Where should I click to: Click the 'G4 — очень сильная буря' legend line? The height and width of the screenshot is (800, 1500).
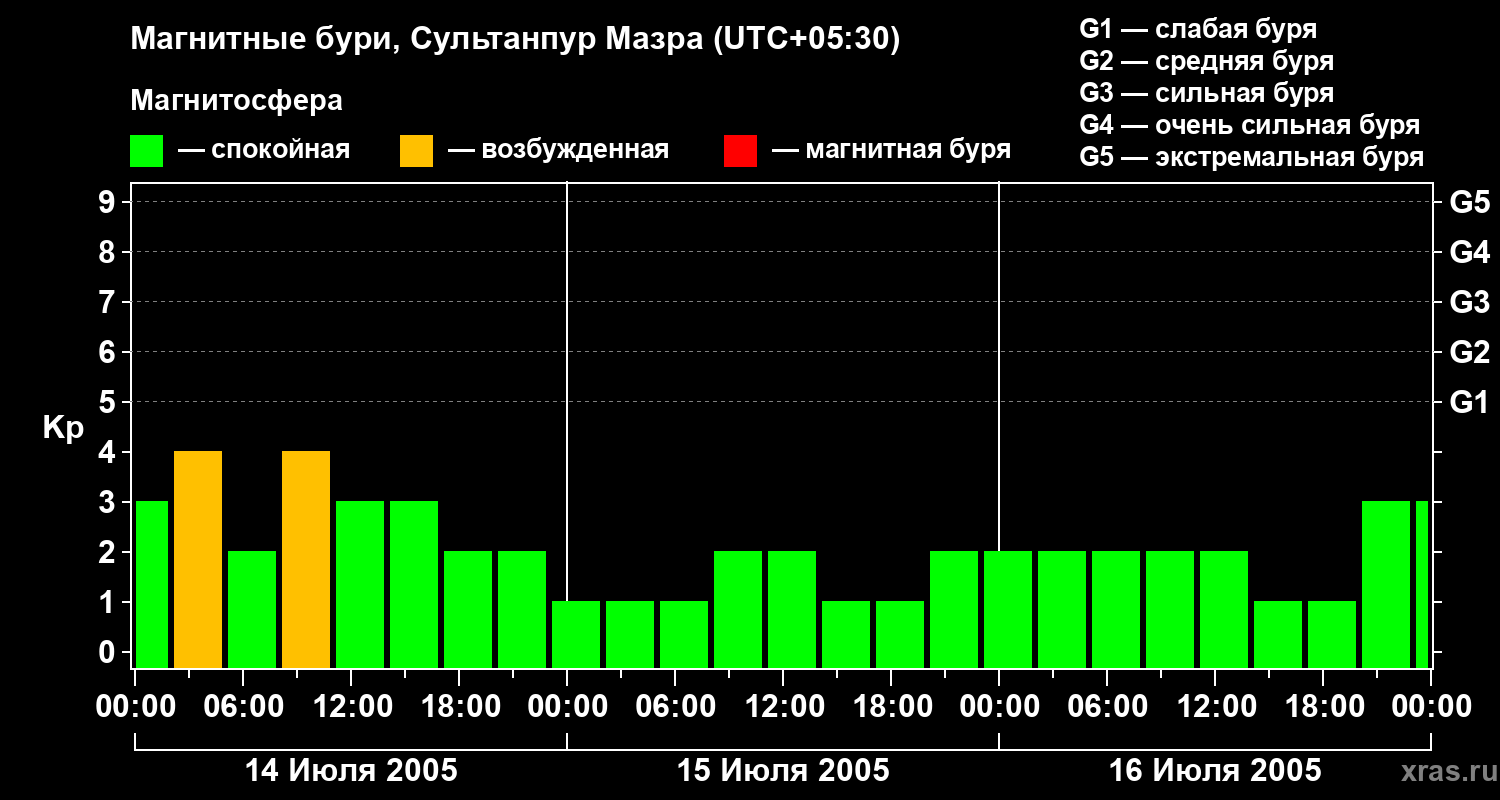tap(1249, 125)
